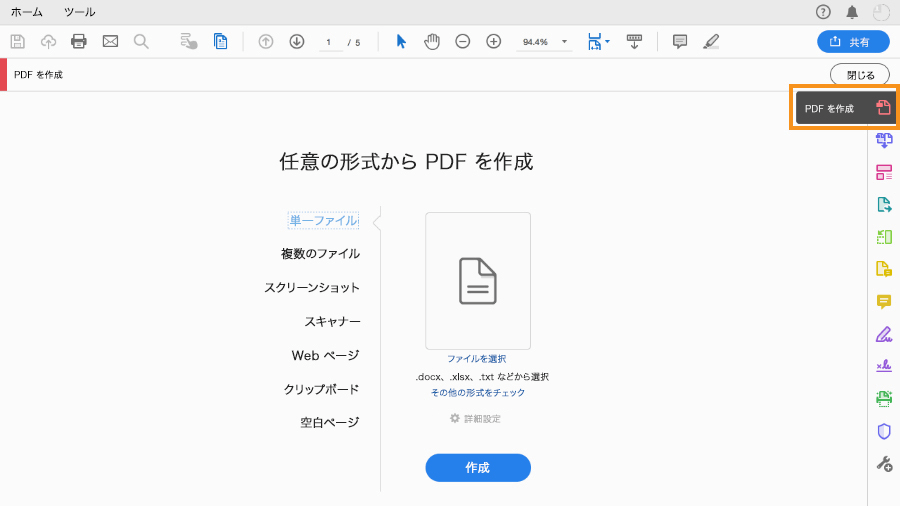
Task: Open the green scan printer sidebar icon
Action: pyautogui.click(x=884, y=398)
